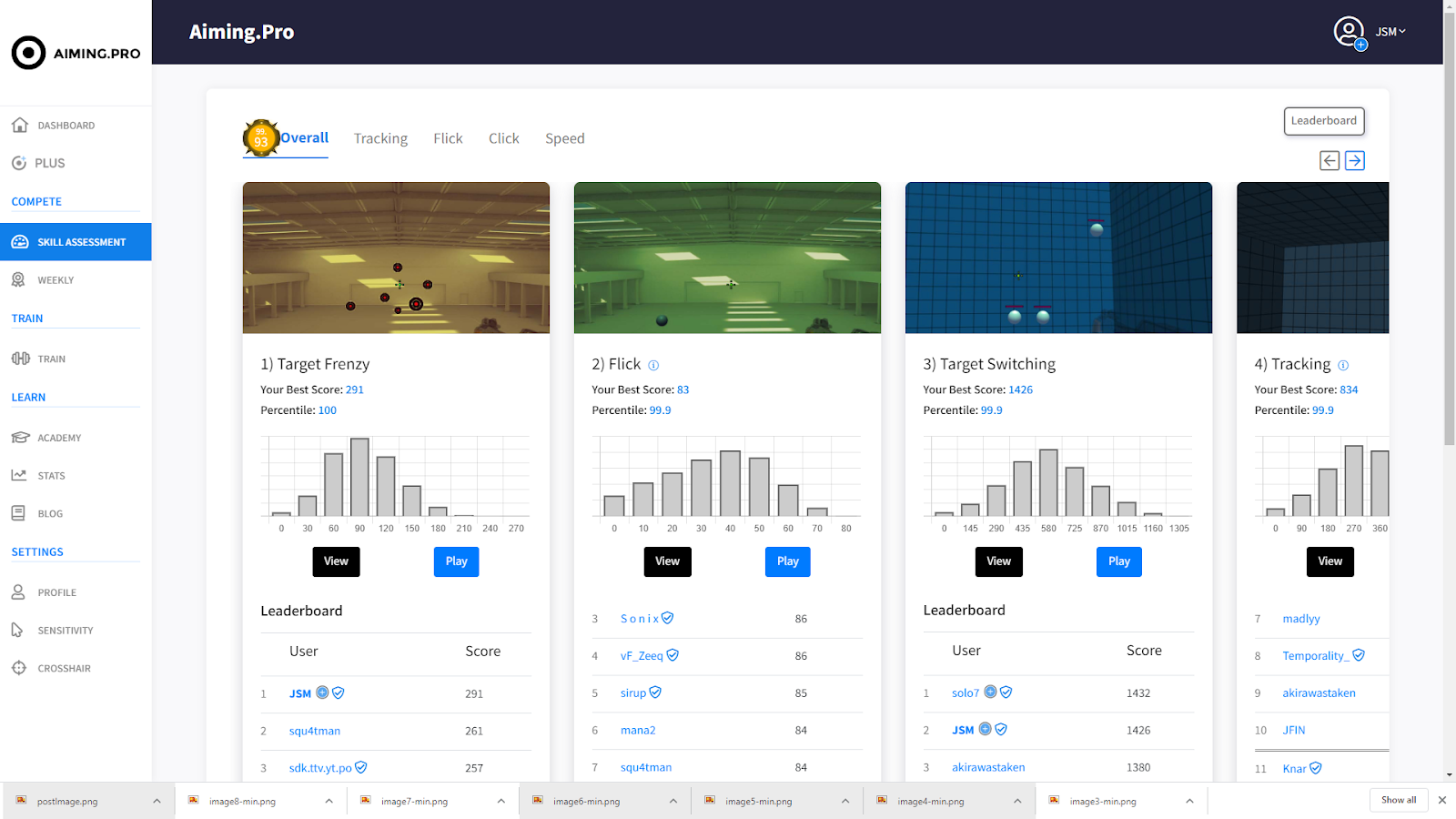Click the Dashboard home icon in sidebar

[19, 125]
